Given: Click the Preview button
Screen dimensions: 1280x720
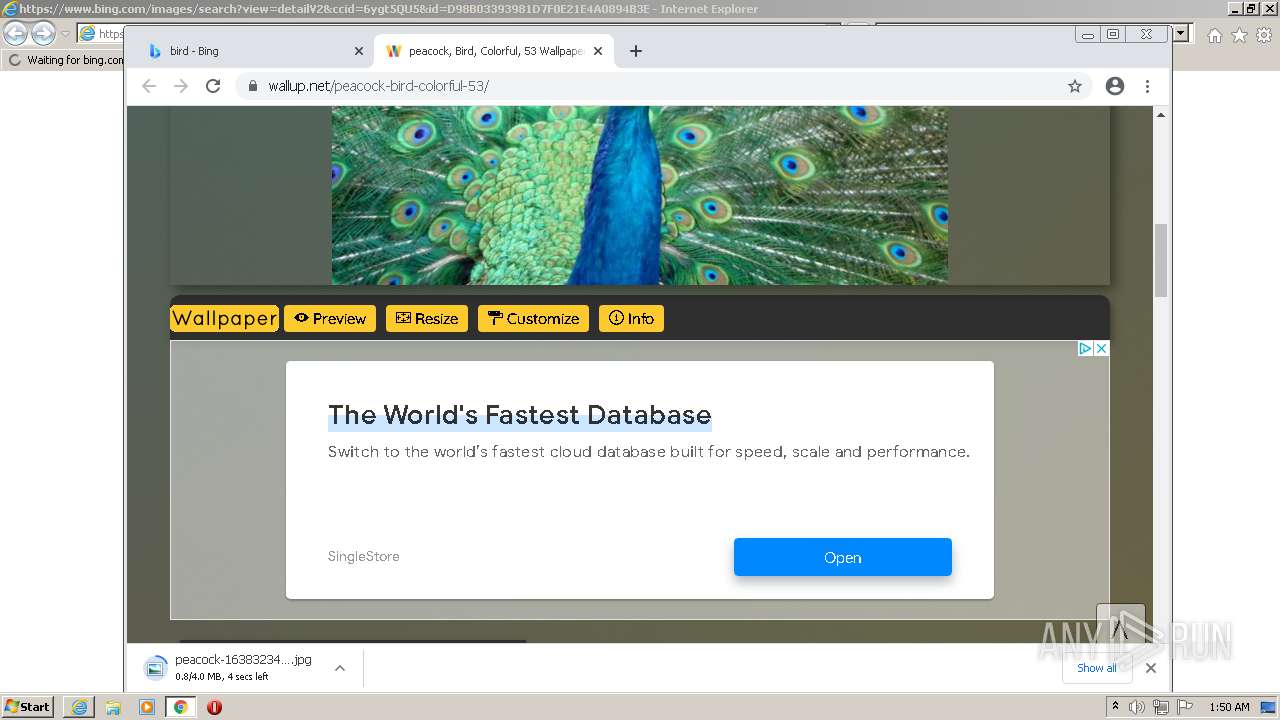Looking at the screenshot, I should [x=330, y=318].
